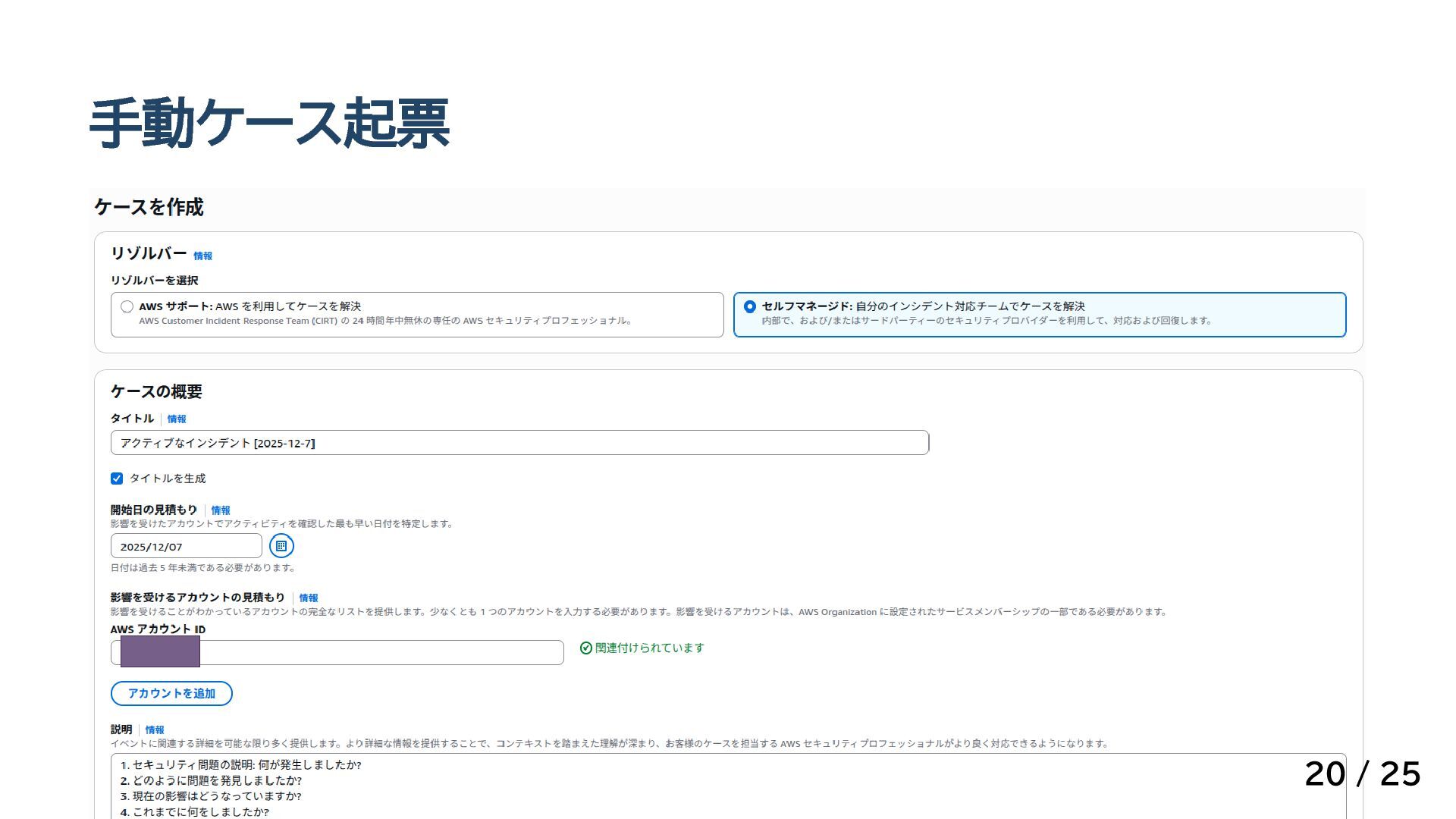Click the ケースを作成 page heading
This screenshot has width=1456, height=819.
point(149,207)
